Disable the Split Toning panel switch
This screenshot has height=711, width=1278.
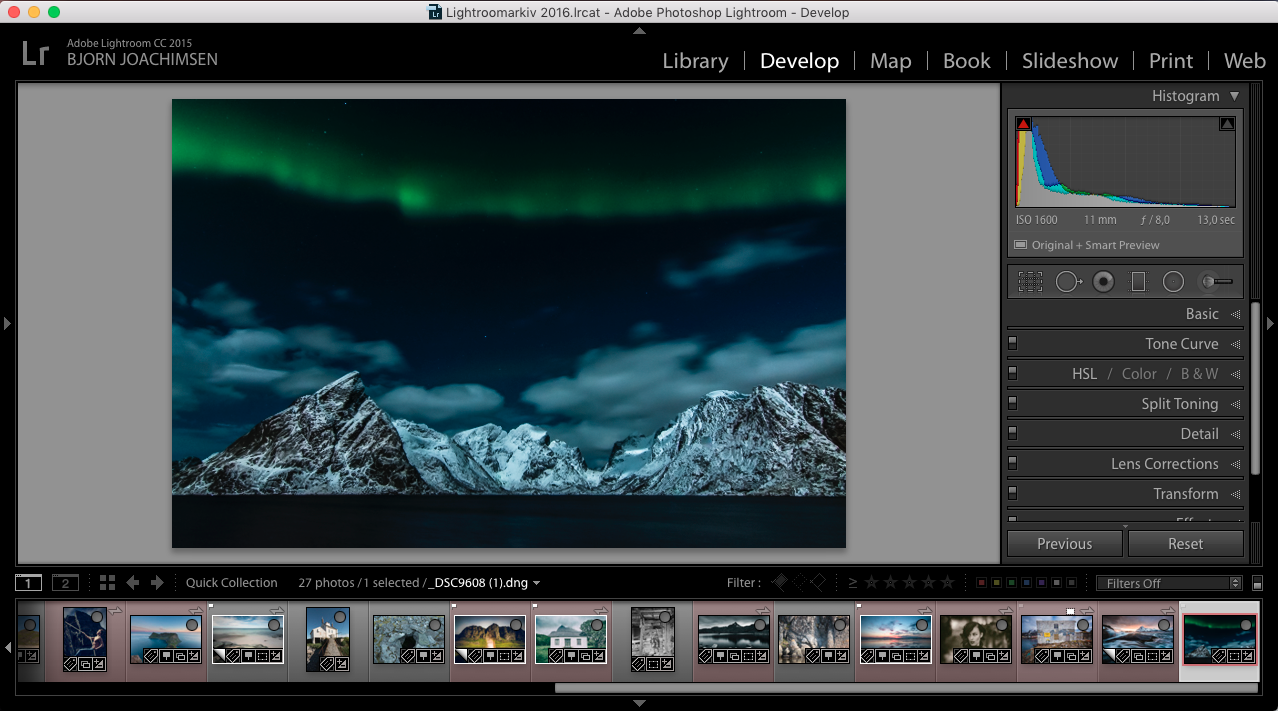pos(1013,403)
